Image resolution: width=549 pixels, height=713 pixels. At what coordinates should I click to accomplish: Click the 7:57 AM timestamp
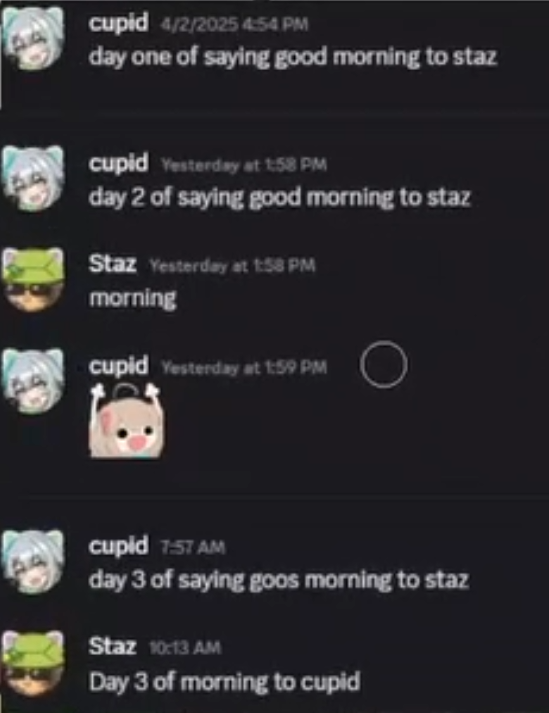(193, 547)
